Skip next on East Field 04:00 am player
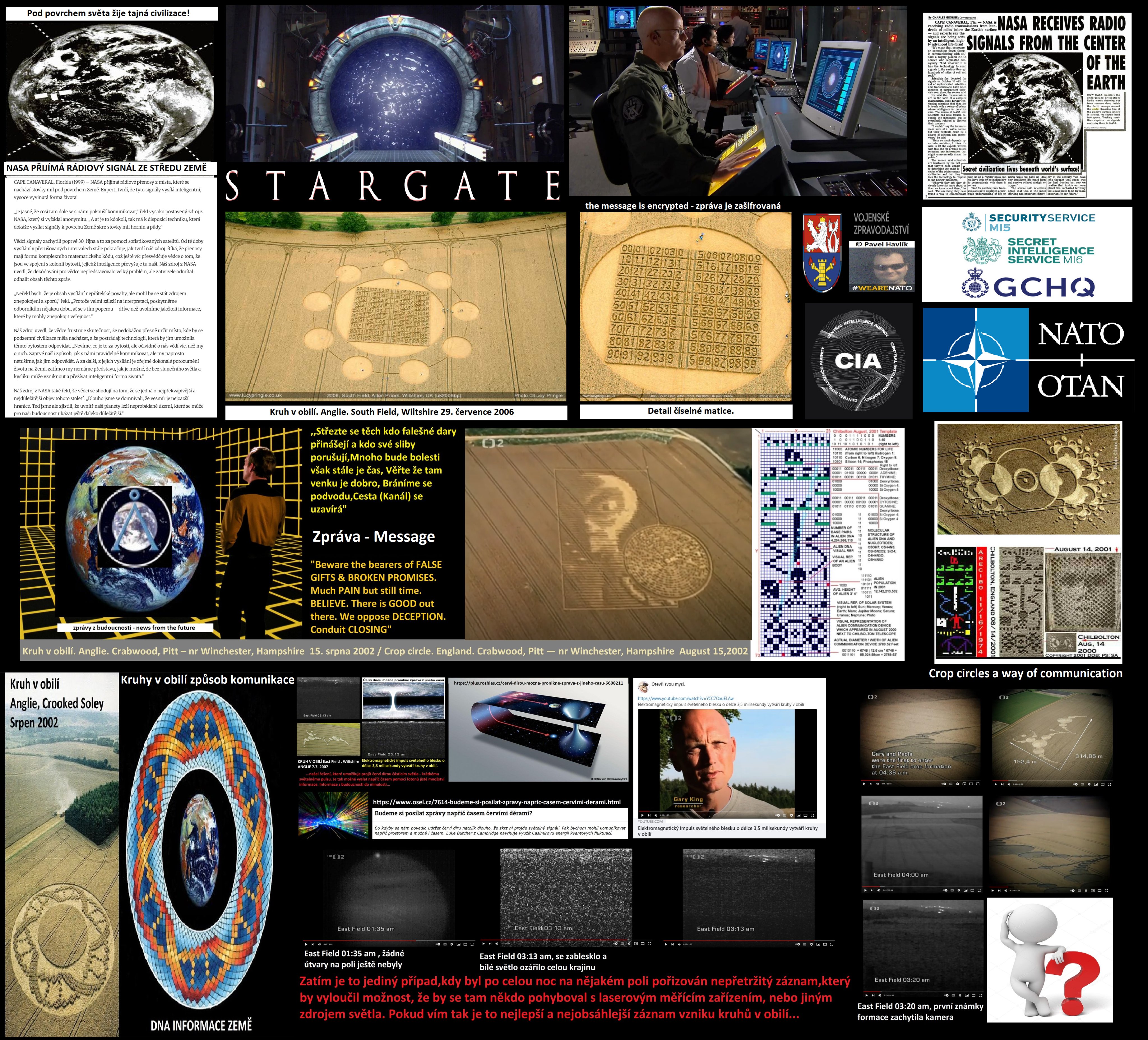1148x1040 pixels. (x=872, y=890)
